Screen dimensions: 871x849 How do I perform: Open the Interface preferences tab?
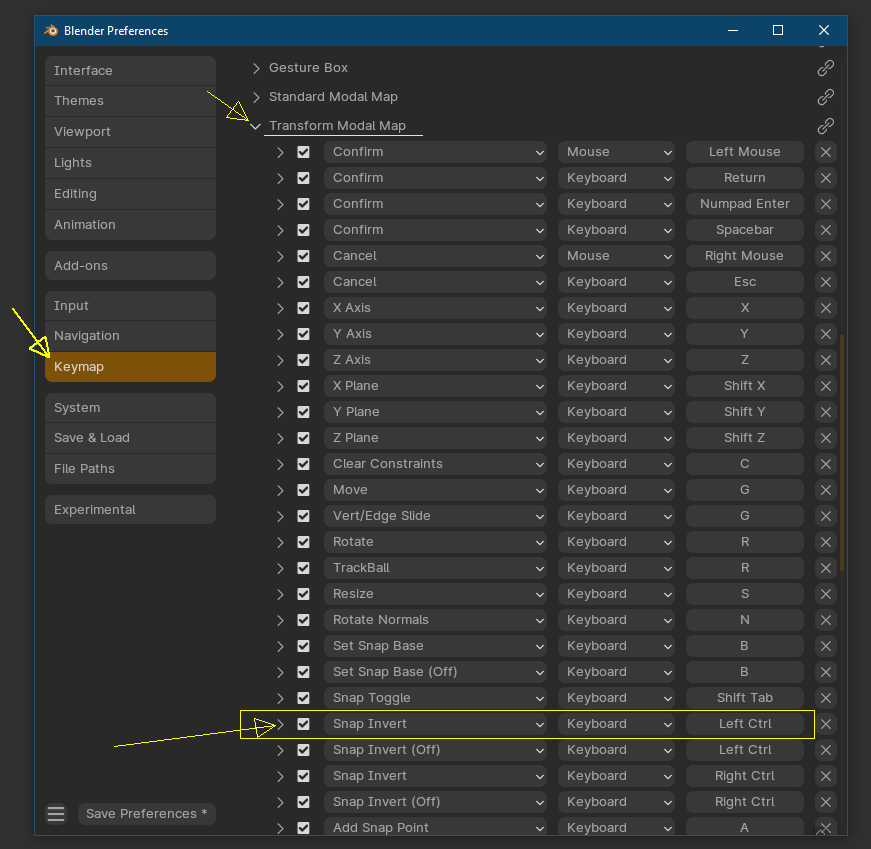click(131, 71)
